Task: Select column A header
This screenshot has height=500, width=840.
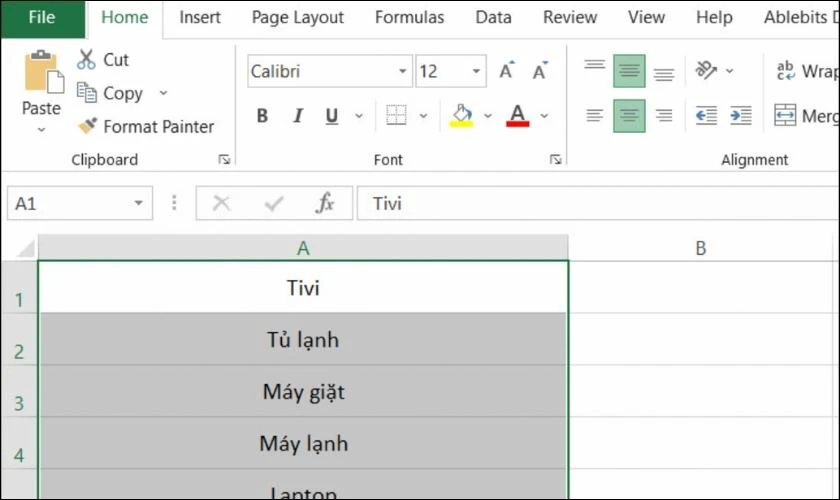Action: (x=303, y=248)
